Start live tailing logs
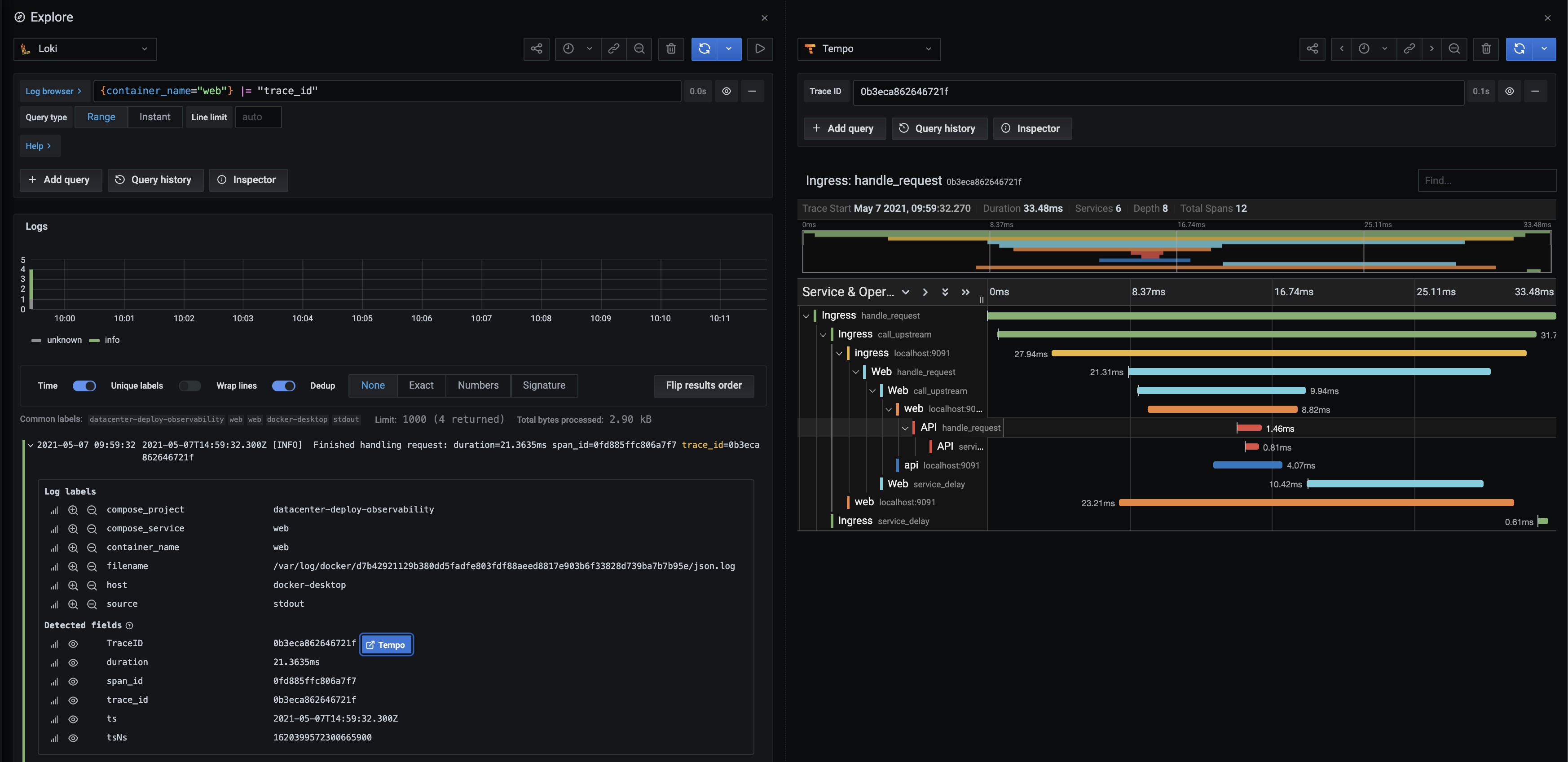This screenshot has height=762, width=1568. click(760, 48)
